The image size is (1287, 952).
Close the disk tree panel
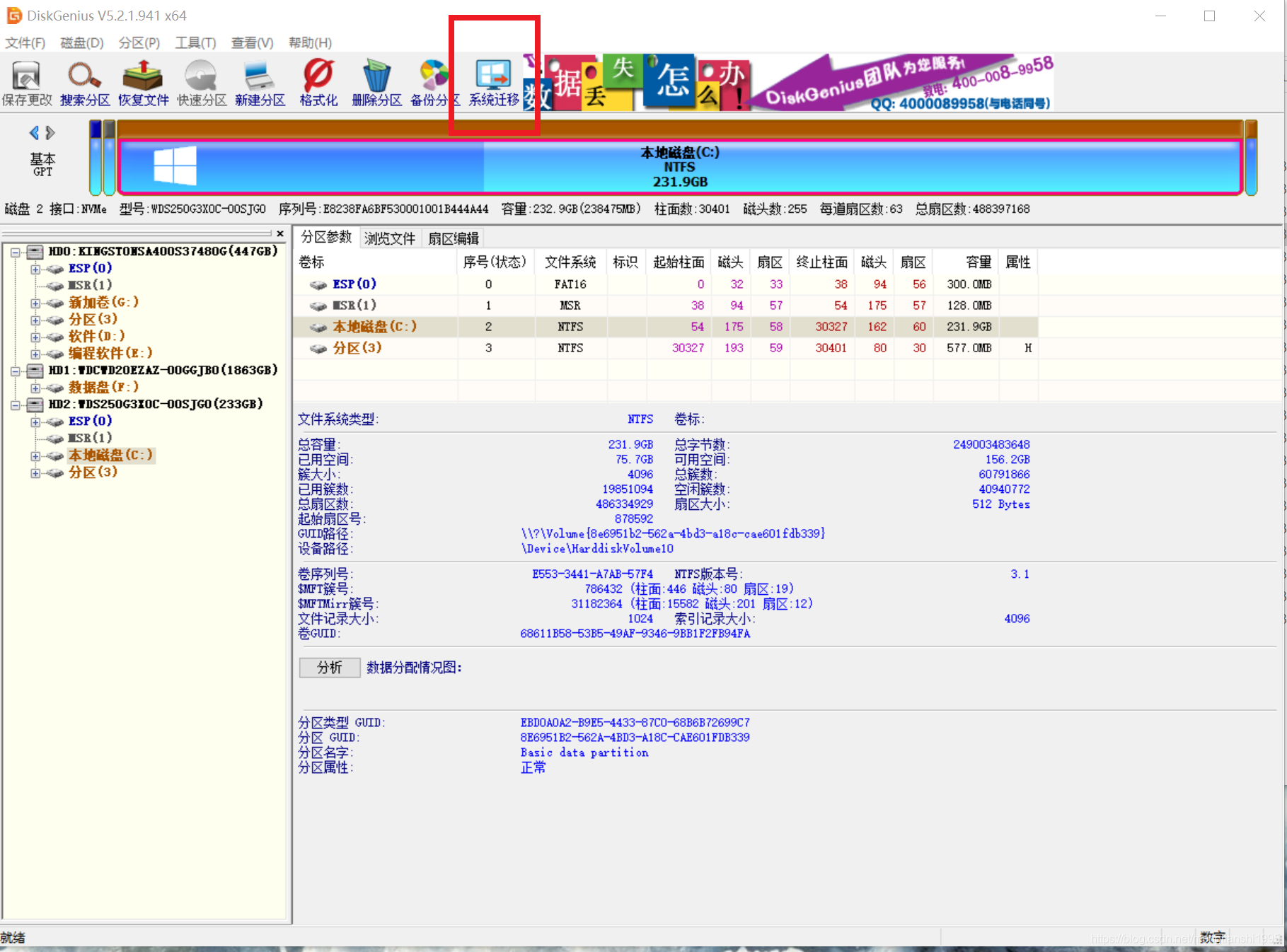tap(280, 233)
